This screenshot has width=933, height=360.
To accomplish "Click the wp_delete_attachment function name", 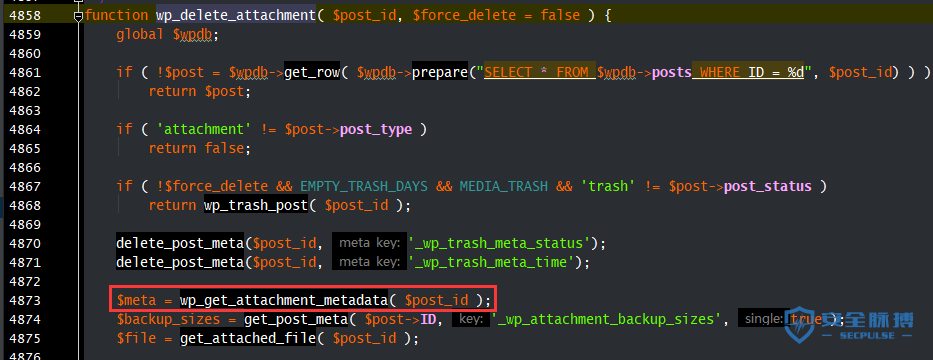I will pyautogui.click(x=236, y=15).
